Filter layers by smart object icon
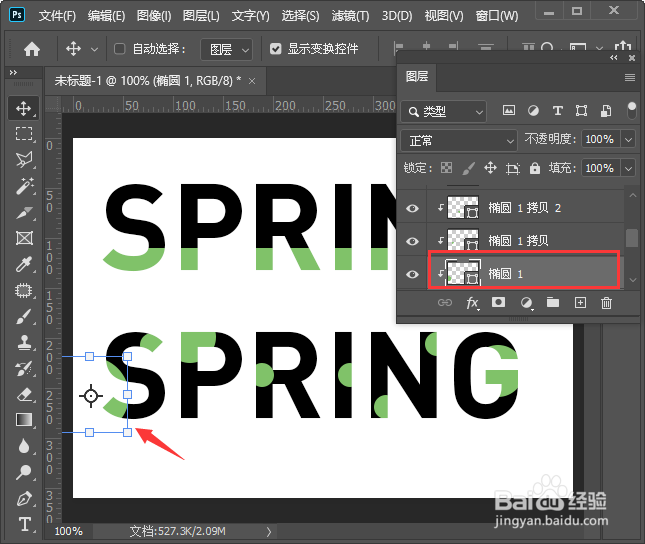The width and height of the screenshot is (645, 544). point(606,111)
